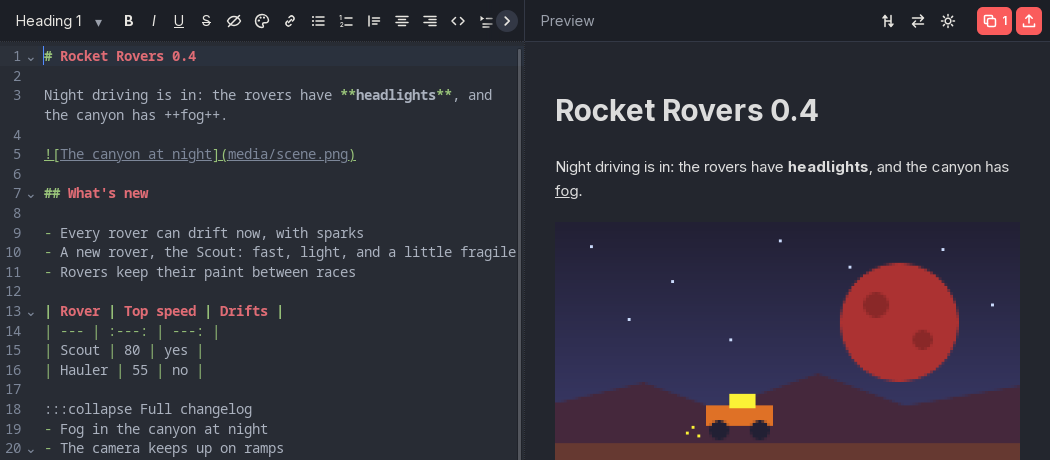Align text to the right
The width and height of the screenshot is (1050, 460).
[430, 21]
